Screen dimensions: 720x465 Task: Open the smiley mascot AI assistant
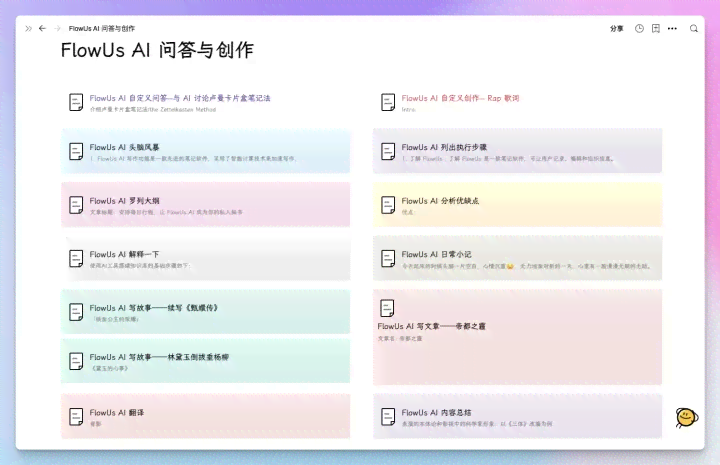(686, 417)
